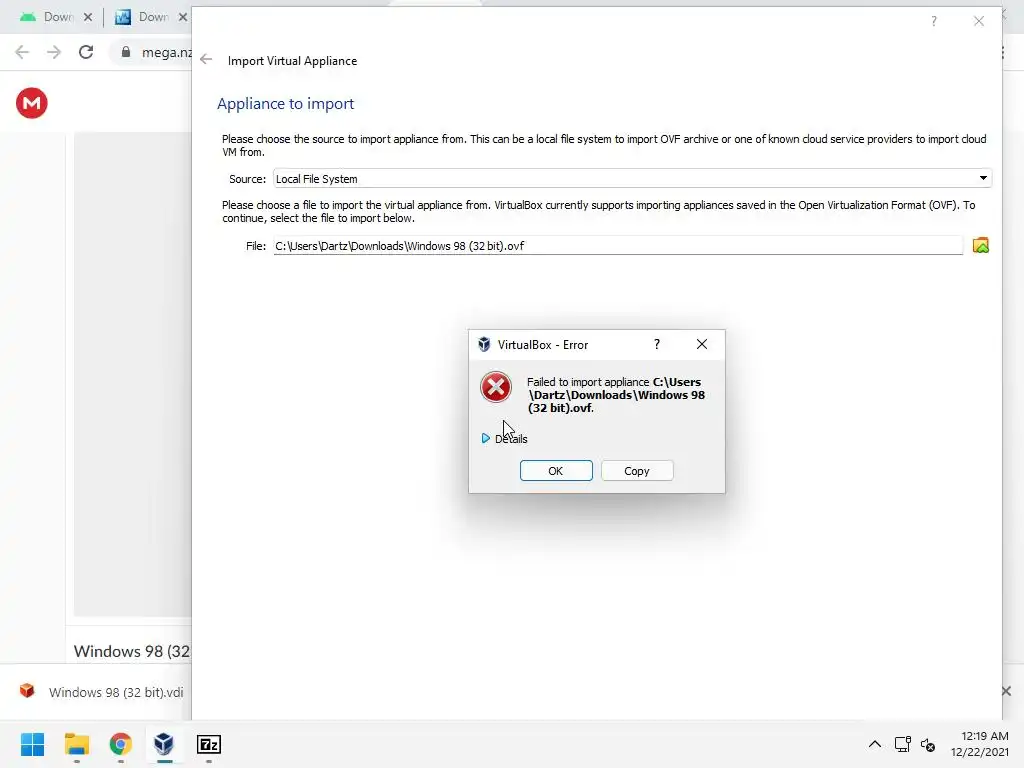Expand the Details section of the error
Image resolution: width=1024 pixels, height=768 pixels.
coord(504,439)
